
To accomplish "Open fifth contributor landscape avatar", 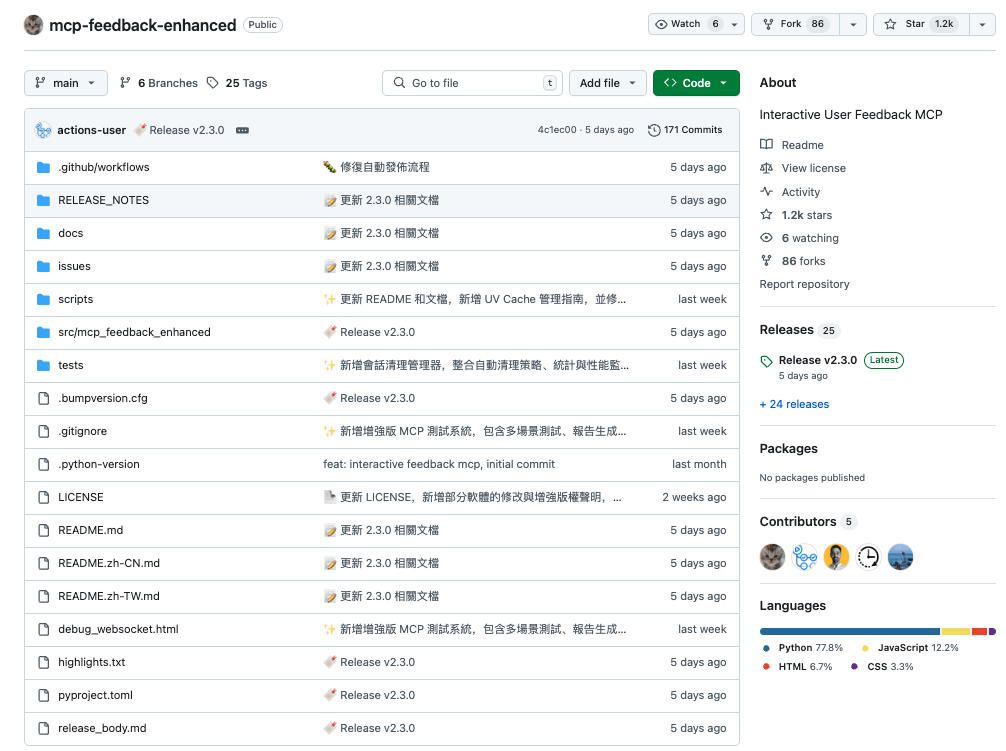I will (x=901, y=557).
